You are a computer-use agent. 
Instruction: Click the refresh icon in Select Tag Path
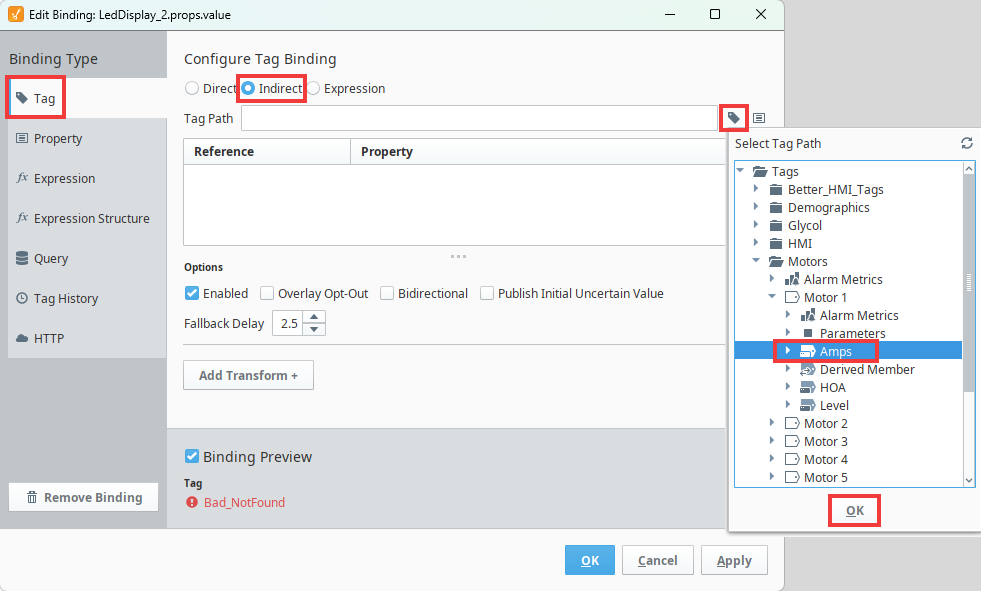pyautogui.click(x=967, y=143)
